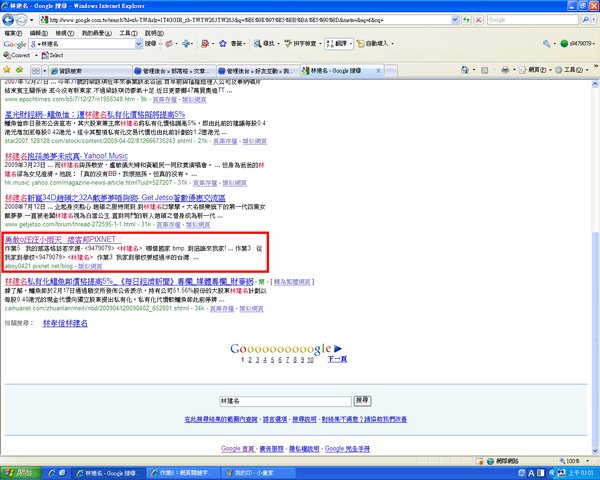This screenshot has height=480, width=600.
Task: Open the Get Jetso forum result link
Action: [115, 198]
